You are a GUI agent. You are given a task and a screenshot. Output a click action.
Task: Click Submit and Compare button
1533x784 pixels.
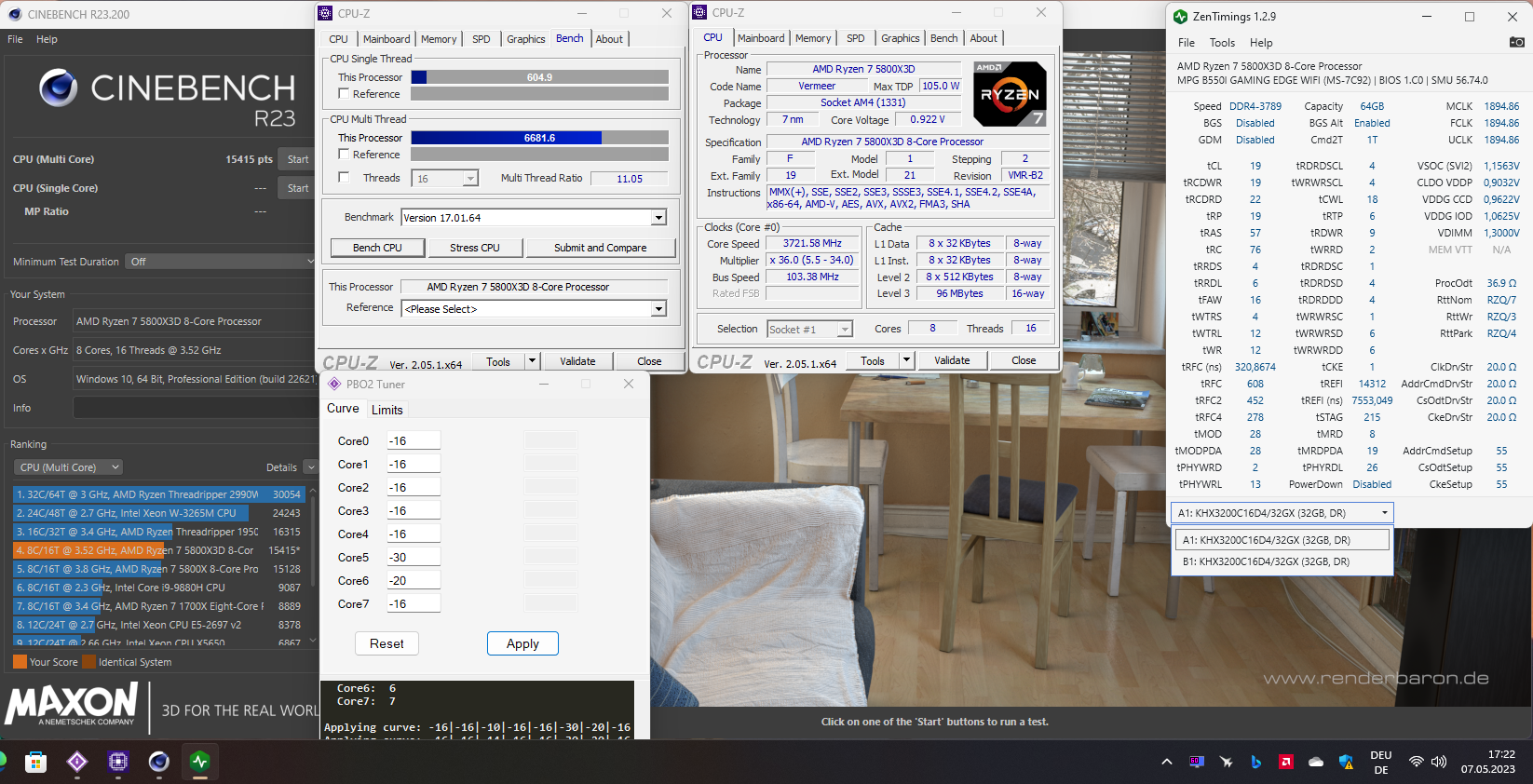(601, 248)
